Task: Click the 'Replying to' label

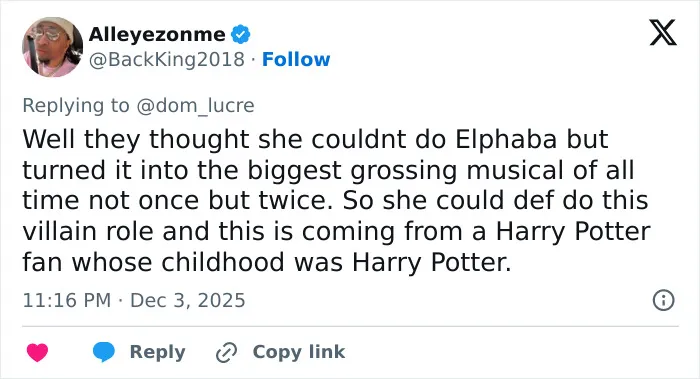Action: (76, 106)
